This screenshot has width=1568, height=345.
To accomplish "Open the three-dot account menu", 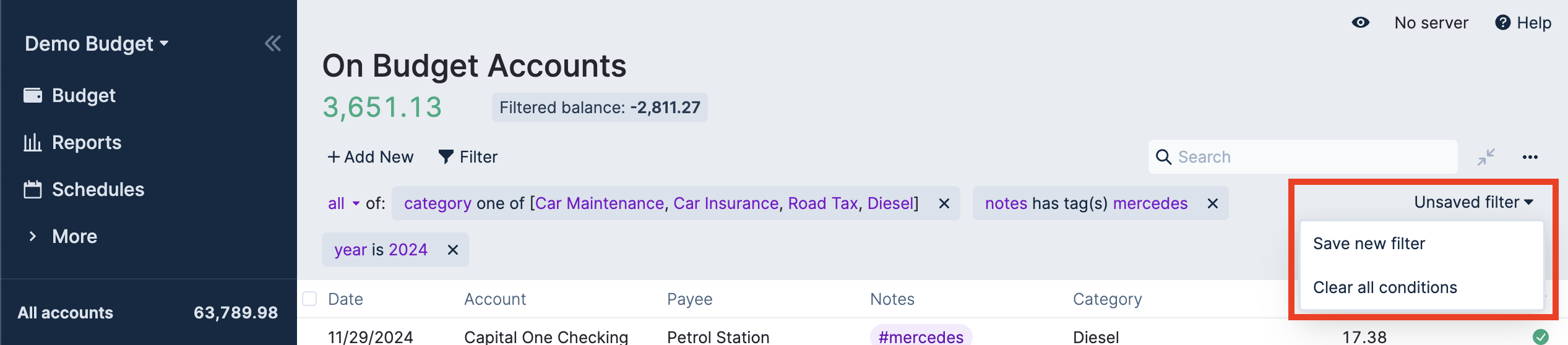I will tap(1530, 157).
